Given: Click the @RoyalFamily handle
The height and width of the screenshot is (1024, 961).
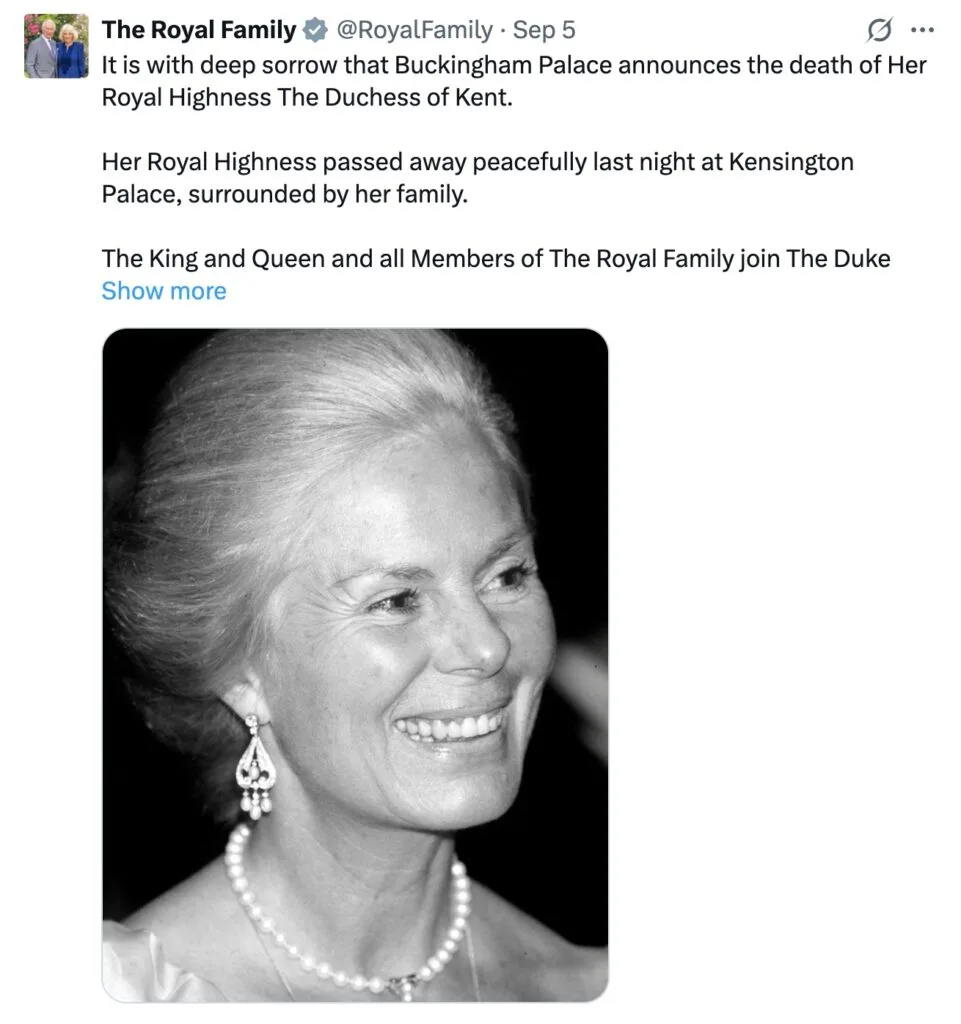Looking at the screenshot, I should click(415, 30).
